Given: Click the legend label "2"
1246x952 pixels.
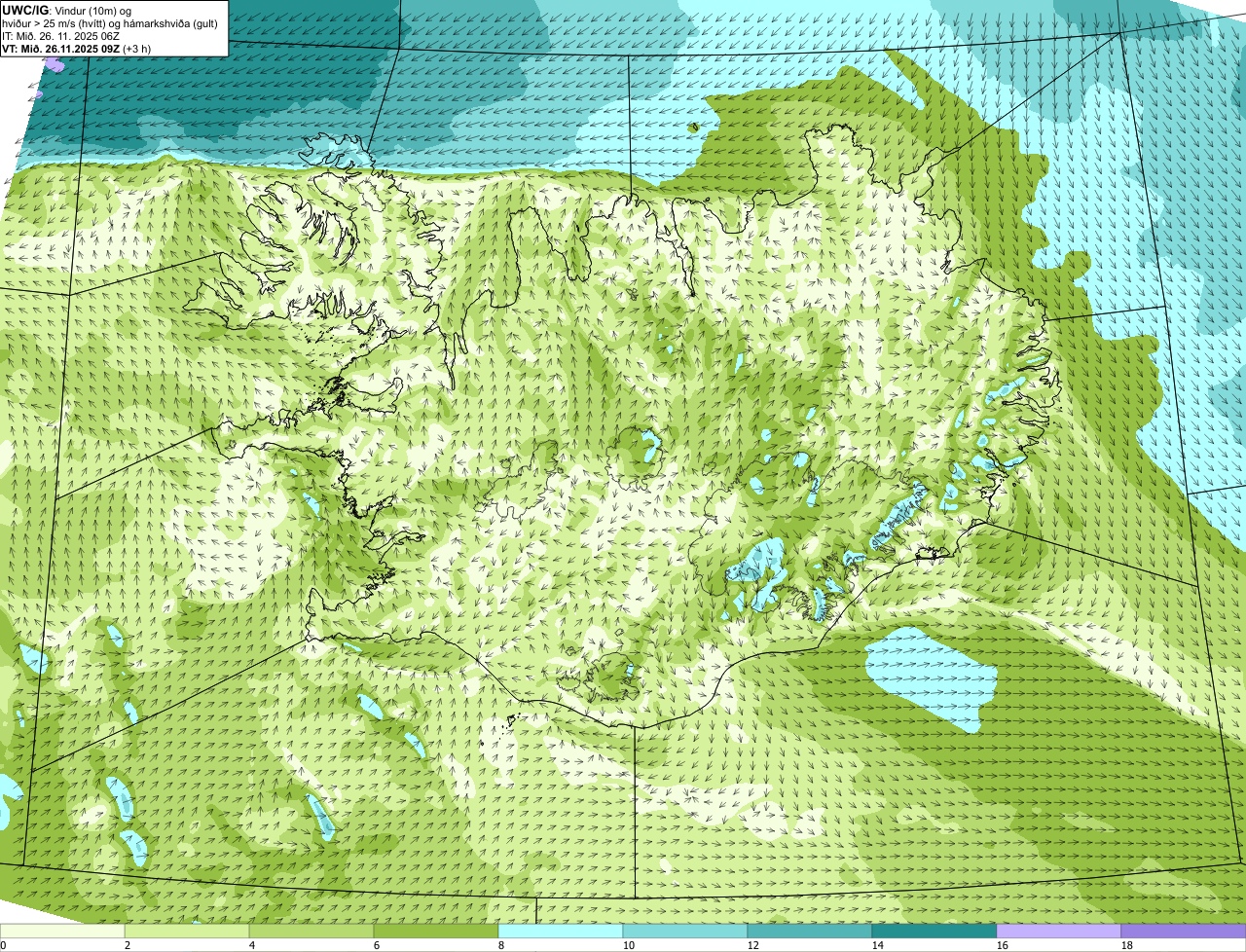Looking at the screenshot, I should tap(128, 945).
